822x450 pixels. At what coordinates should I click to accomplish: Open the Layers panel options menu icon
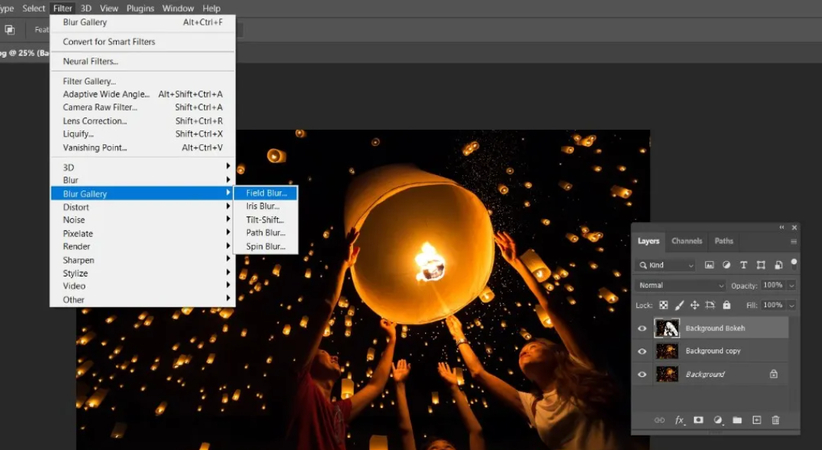793,241
